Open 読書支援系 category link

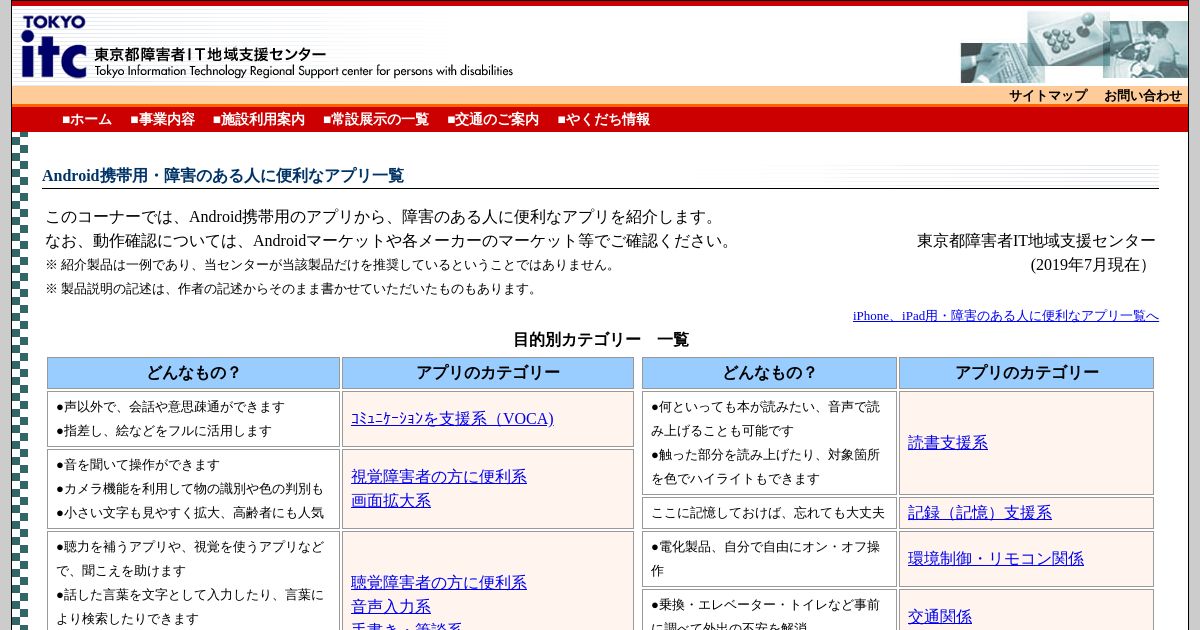948,443
